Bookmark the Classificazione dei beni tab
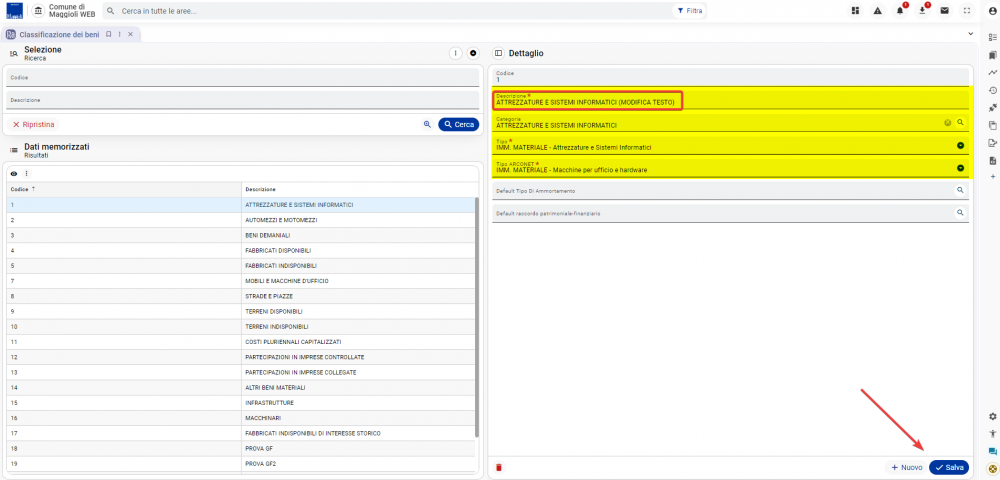 [x=109, y=34]
